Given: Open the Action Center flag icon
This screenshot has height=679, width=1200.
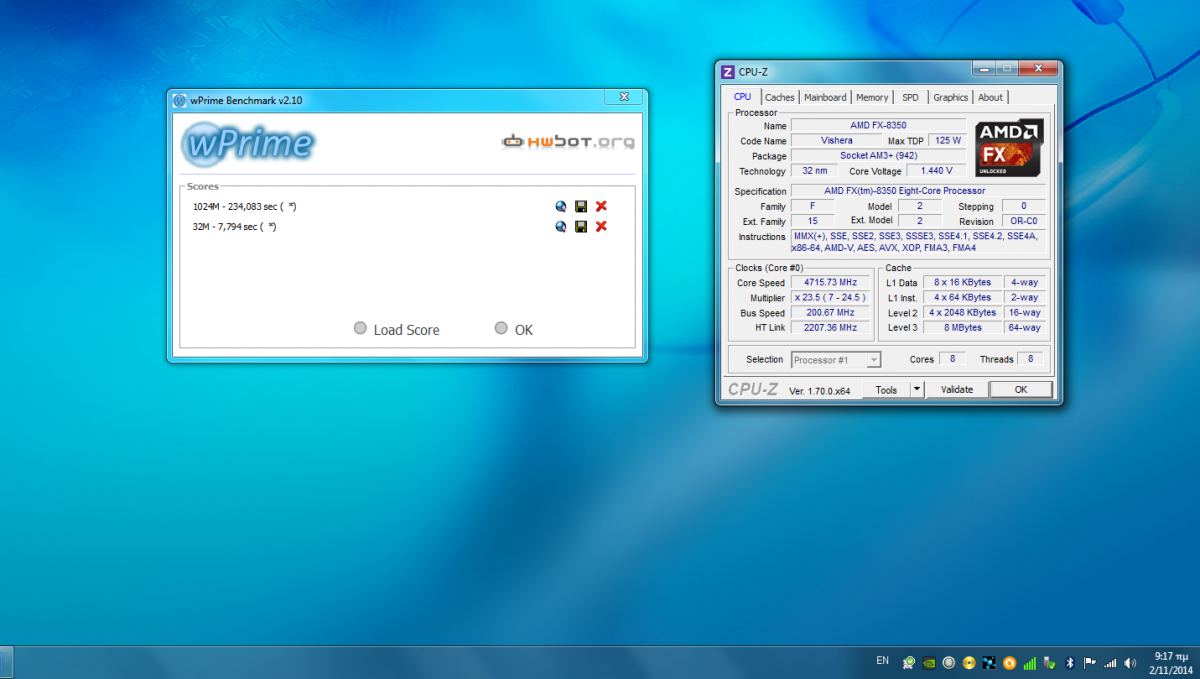Looking at the screenshot, I should (1090, 662).
